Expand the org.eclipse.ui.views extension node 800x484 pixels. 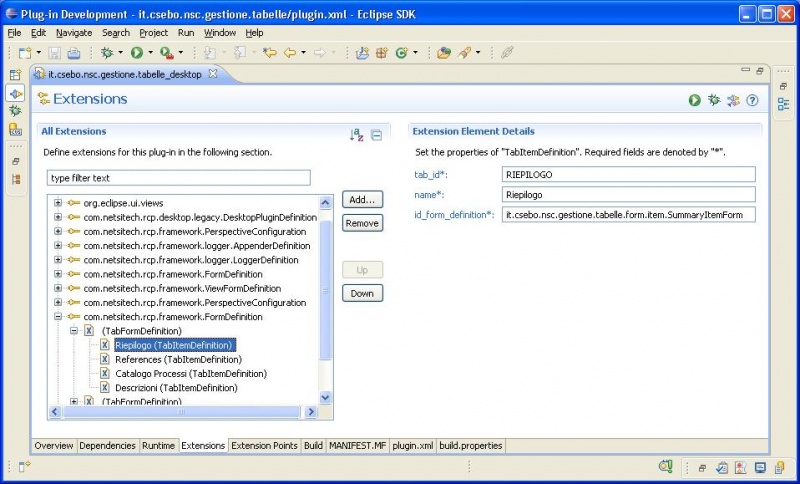(x=59, y=203)
